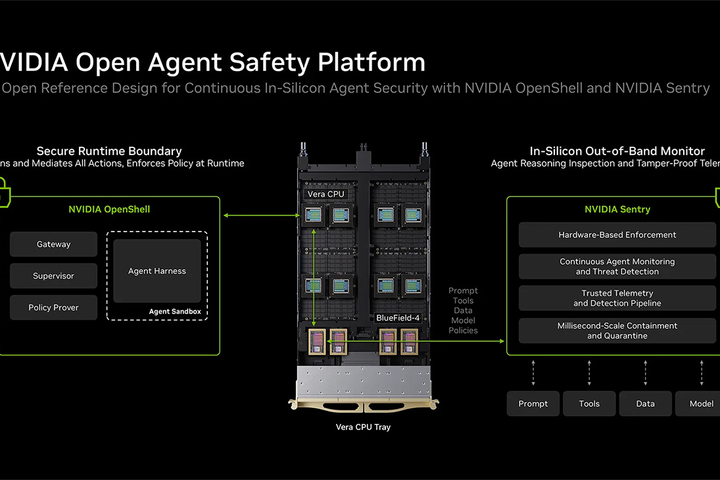Click the shield icon on Sentry box
This screenshot has height=480, width=720.
pyautogui.click(x=717, y=197)
